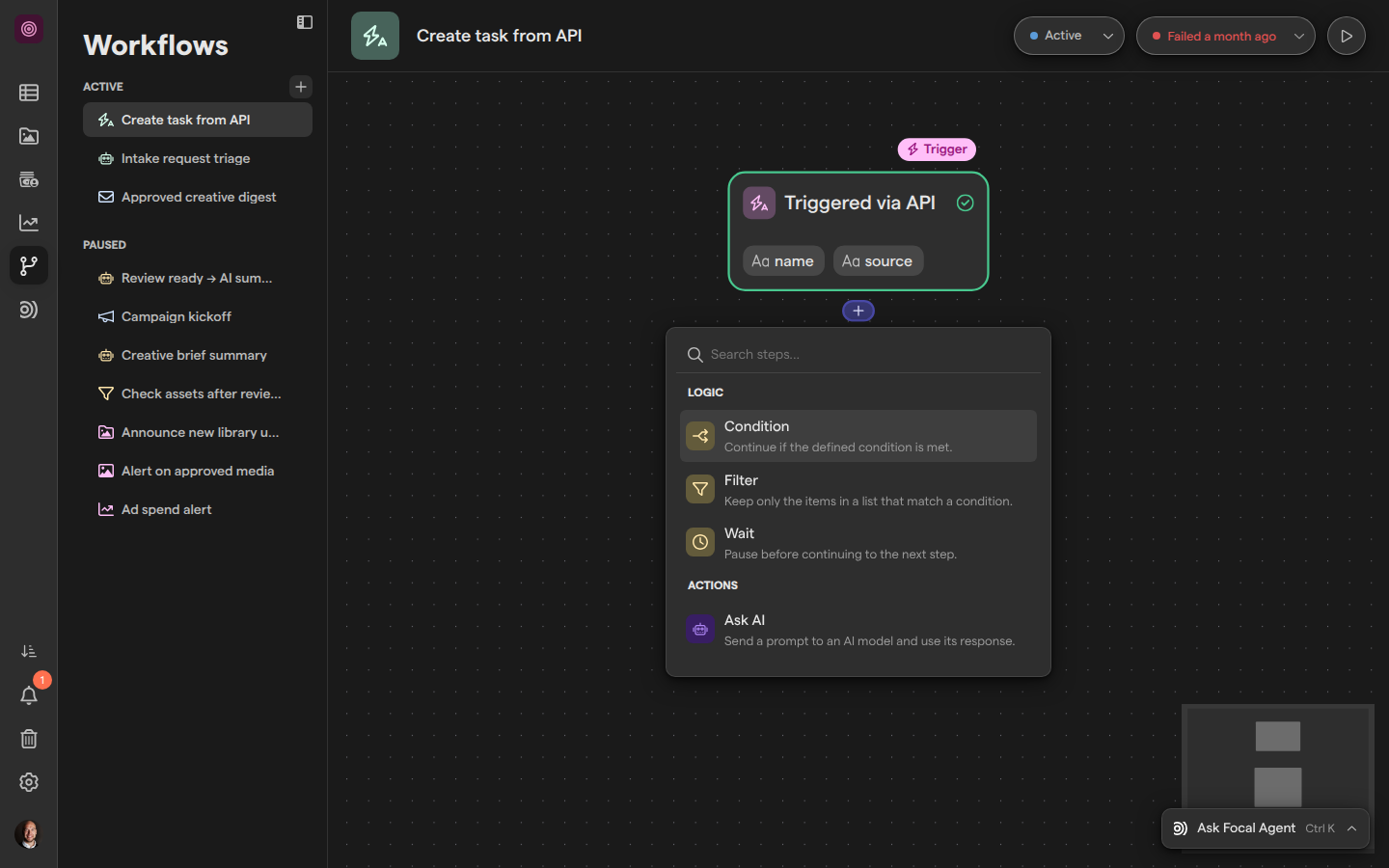Open the Ad spend alert workflow
This screenshot has width=1389, height=868.
point(198,509)
